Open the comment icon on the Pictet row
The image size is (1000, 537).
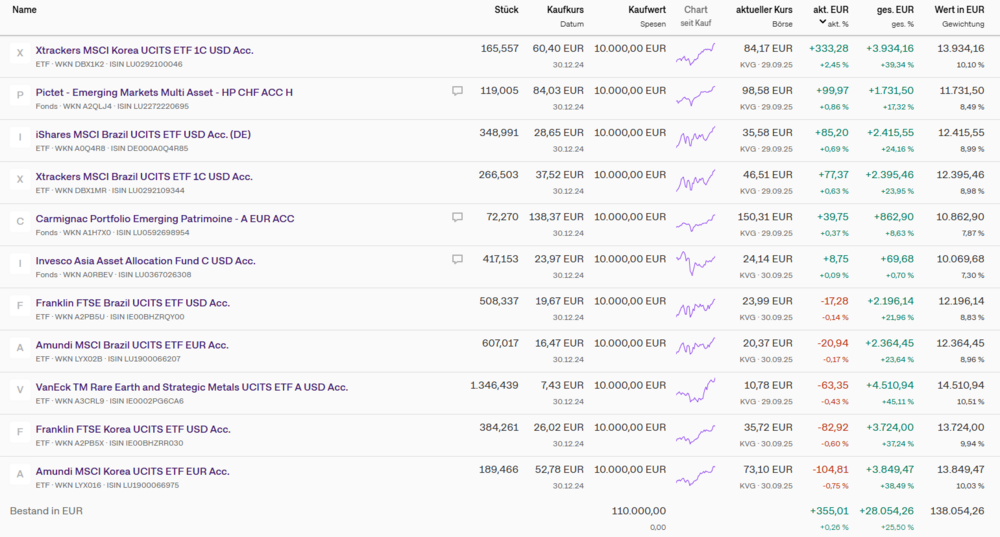click(x=457, y=91)
